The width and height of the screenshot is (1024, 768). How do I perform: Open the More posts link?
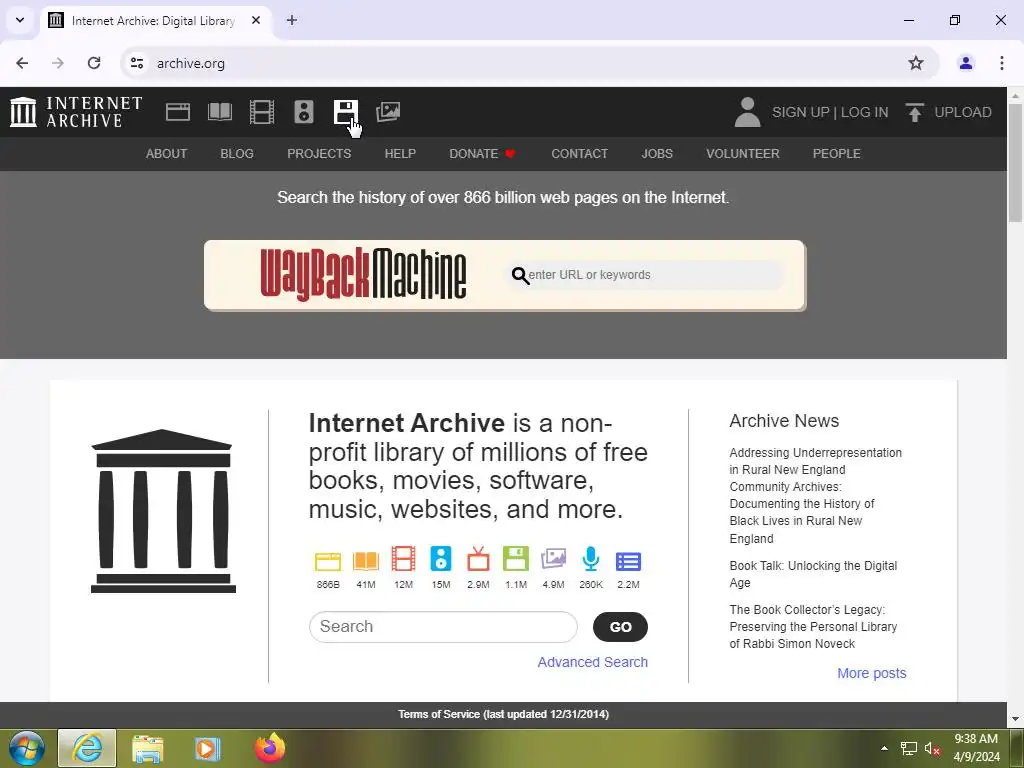point(871,673)
